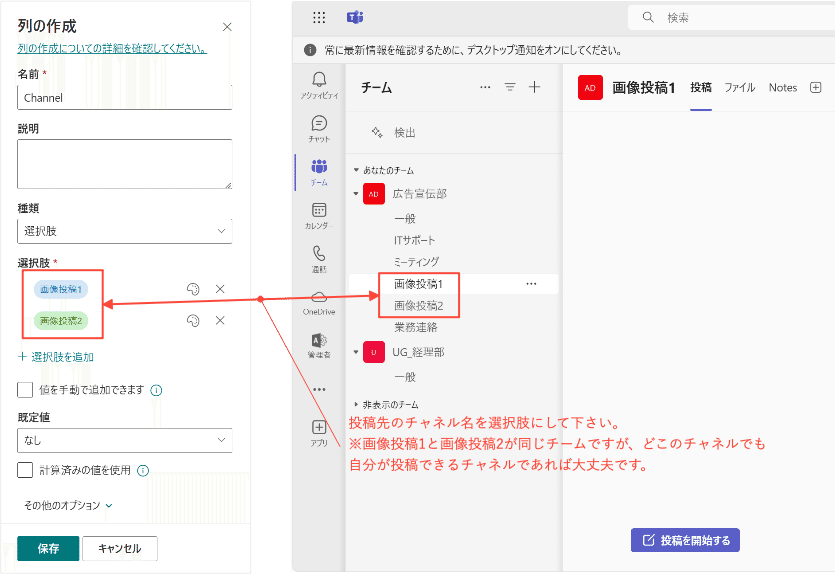Image resolution: width=836 pixels, height=574 pixels.
Task: Collapse the あなたのチーム section
Action: [357, 171]
